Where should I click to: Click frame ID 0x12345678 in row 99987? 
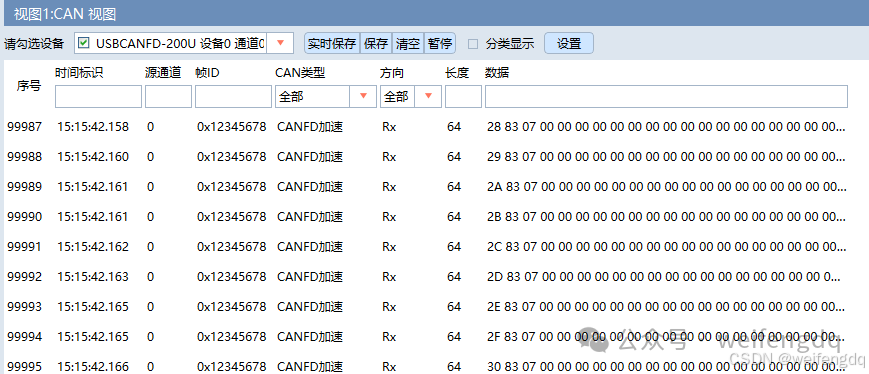pos(232,127)
